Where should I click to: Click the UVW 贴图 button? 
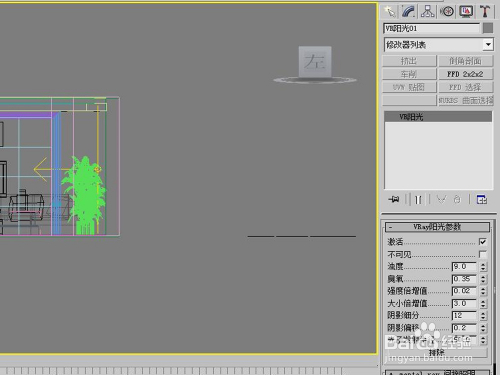point(409,87)
